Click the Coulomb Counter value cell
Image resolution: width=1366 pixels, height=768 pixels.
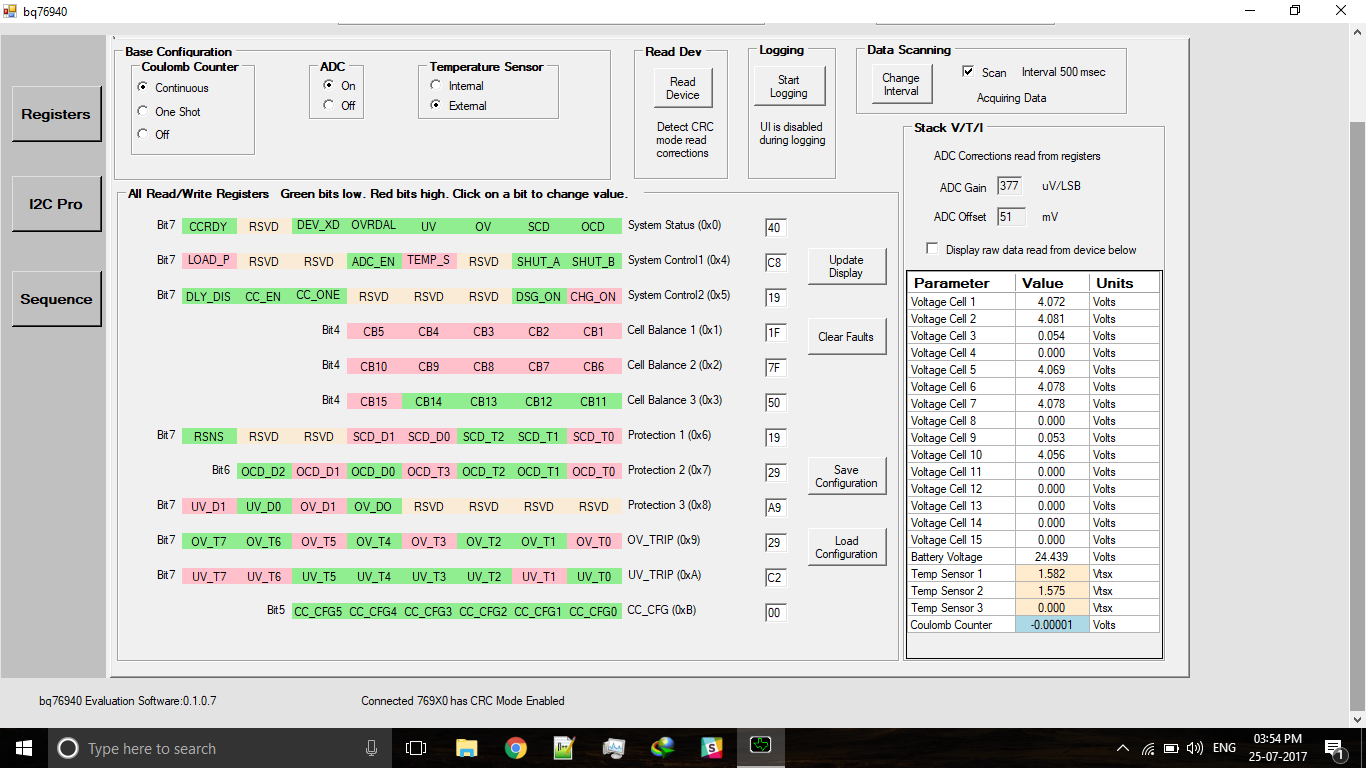(x=1052, y=625)
